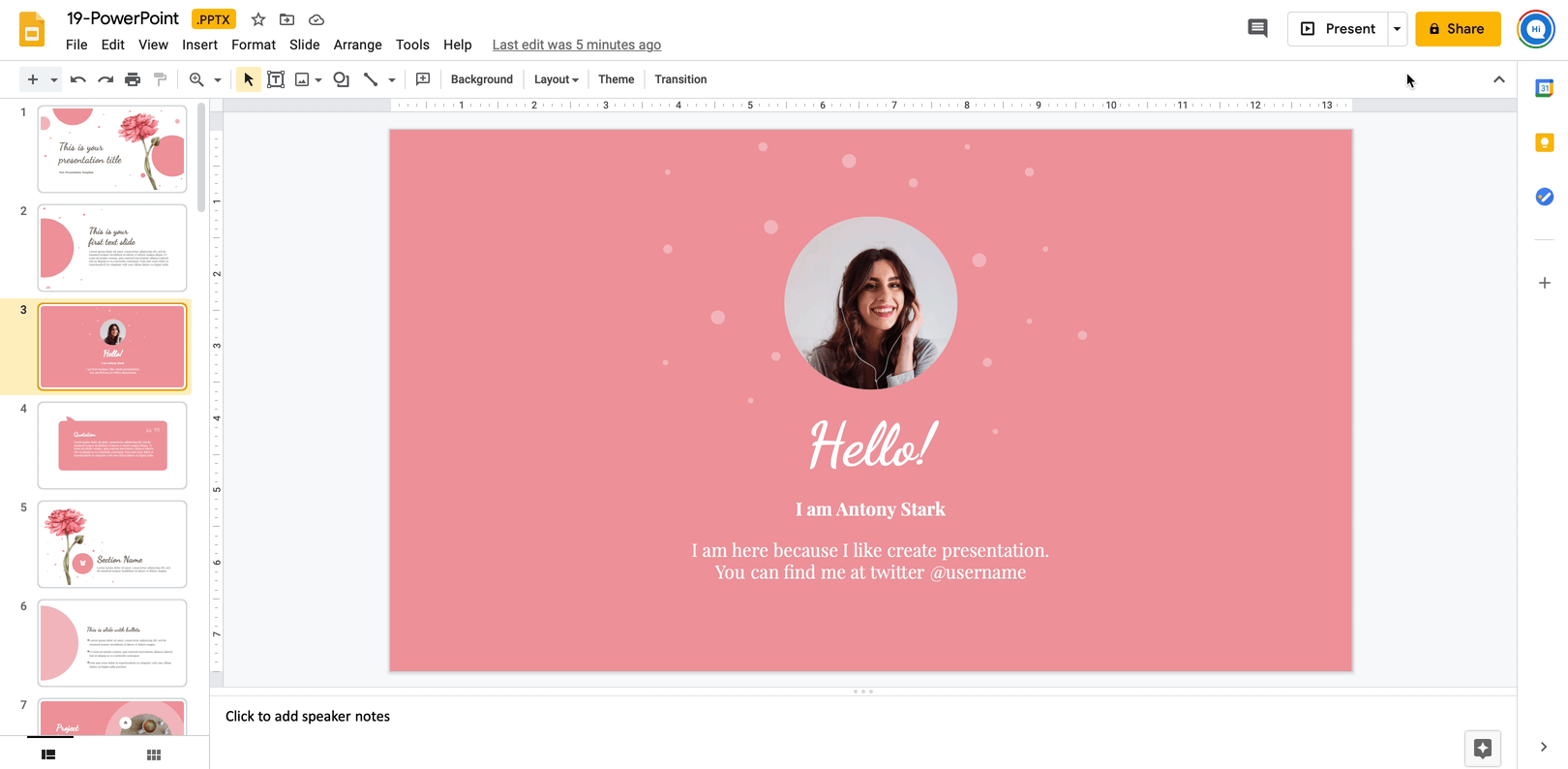
Task: Click the New slide plus button
Action: coord(33,79)
